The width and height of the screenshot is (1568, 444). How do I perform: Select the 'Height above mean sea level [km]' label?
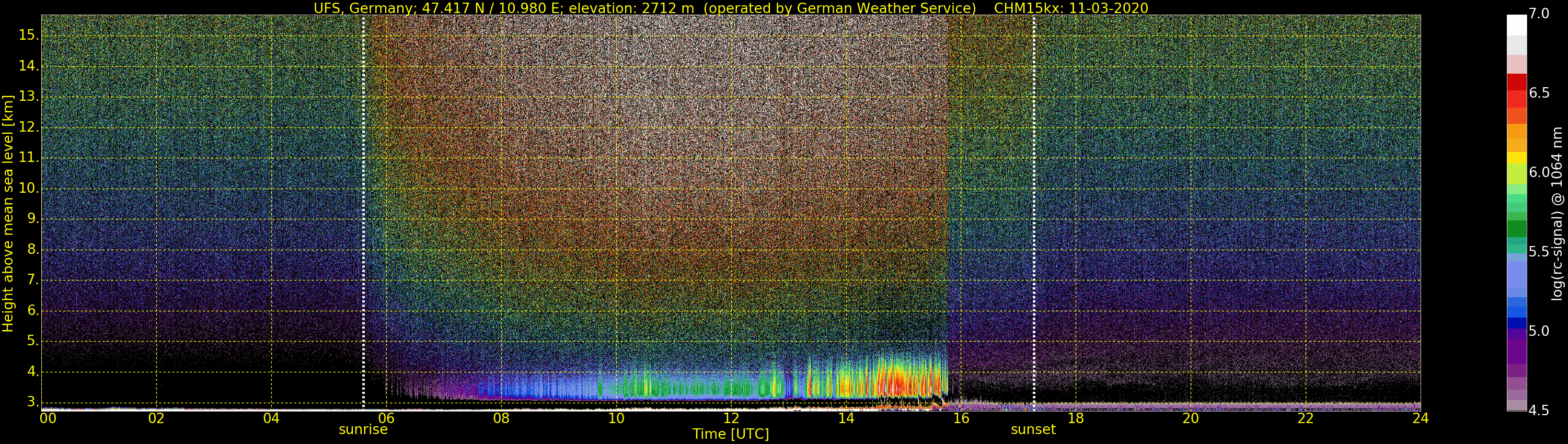[8, 213]
